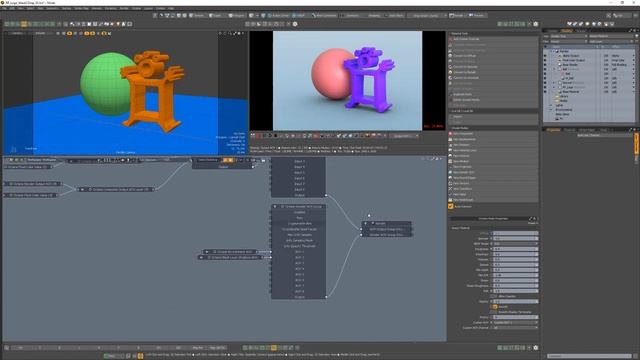
Task: Open the BRDF Model dropdown
Action: point(516,244)
